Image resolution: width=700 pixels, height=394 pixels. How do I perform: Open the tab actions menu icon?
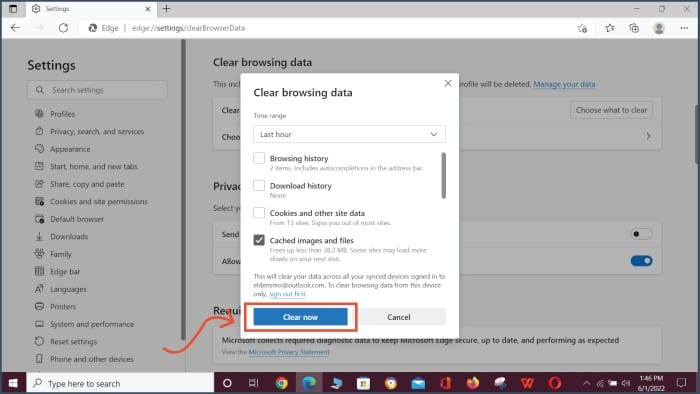(x=13, y=8)
